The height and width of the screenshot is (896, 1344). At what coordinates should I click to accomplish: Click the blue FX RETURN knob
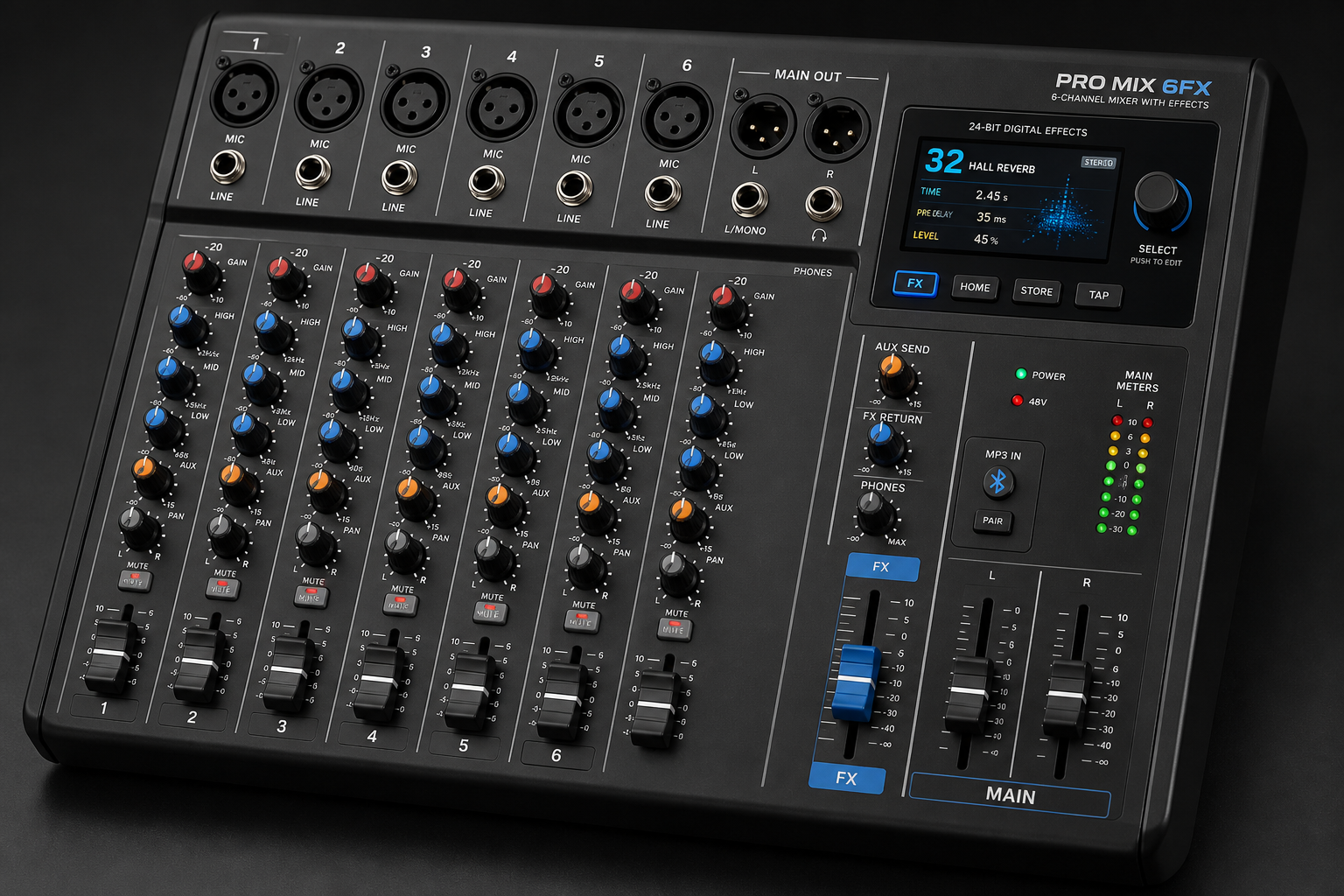(885, 444)
